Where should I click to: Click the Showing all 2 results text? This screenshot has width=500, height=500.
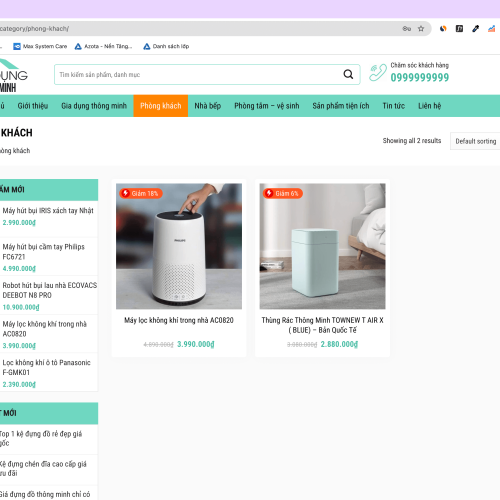(x=412, y=141)
